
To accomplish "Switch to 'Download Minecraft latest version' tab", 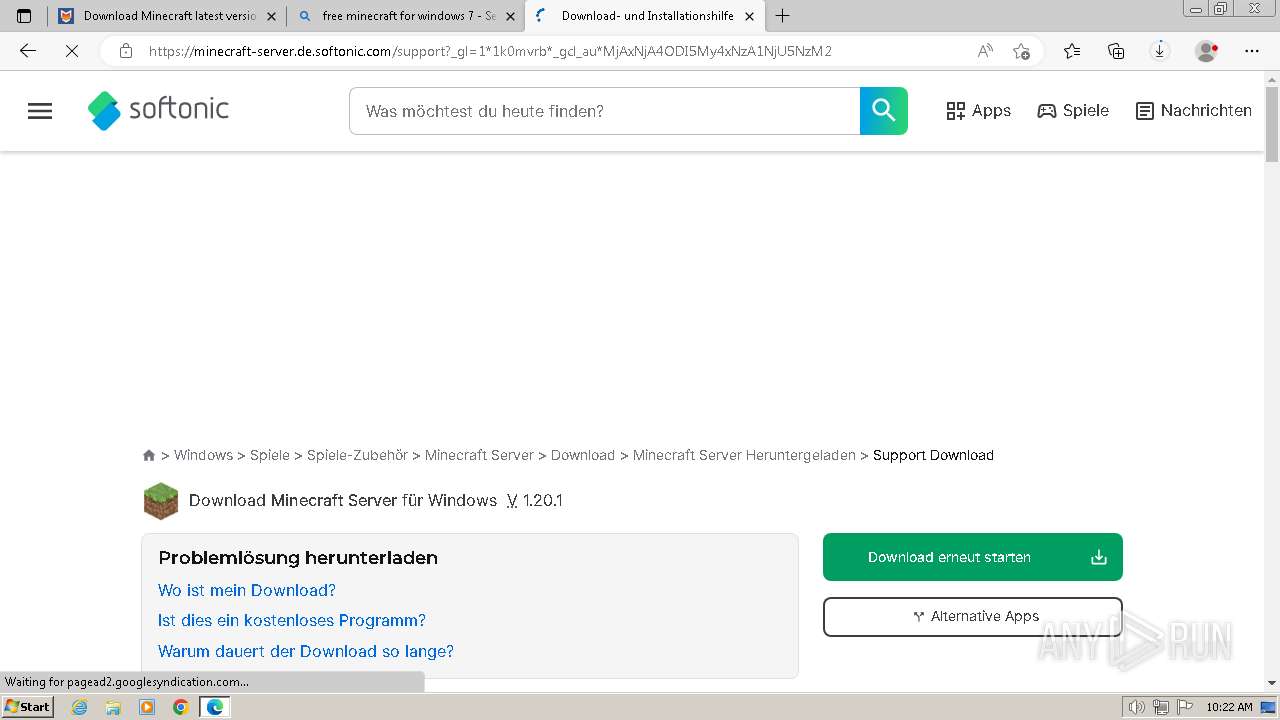I will pyautogui.click(x=167, y=16).
